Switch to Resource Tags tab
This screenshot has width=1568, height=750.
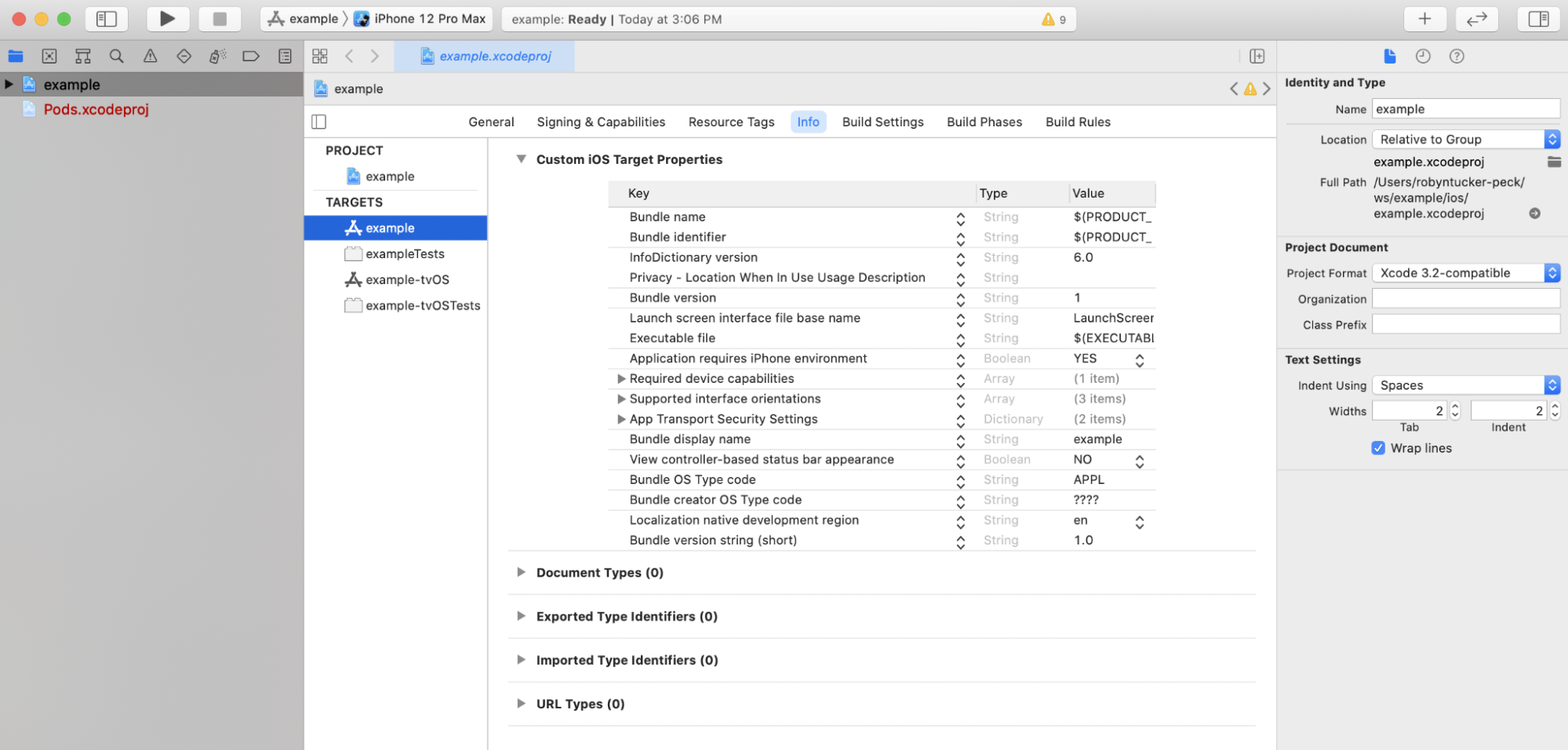pyautogui.click(x=731, y=122)
